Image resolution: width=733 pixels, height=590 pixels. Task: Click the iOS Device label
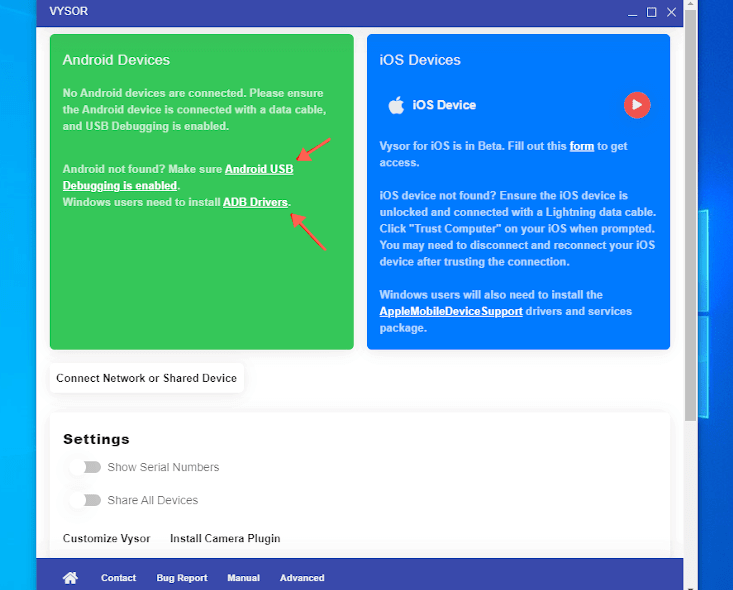444,105
